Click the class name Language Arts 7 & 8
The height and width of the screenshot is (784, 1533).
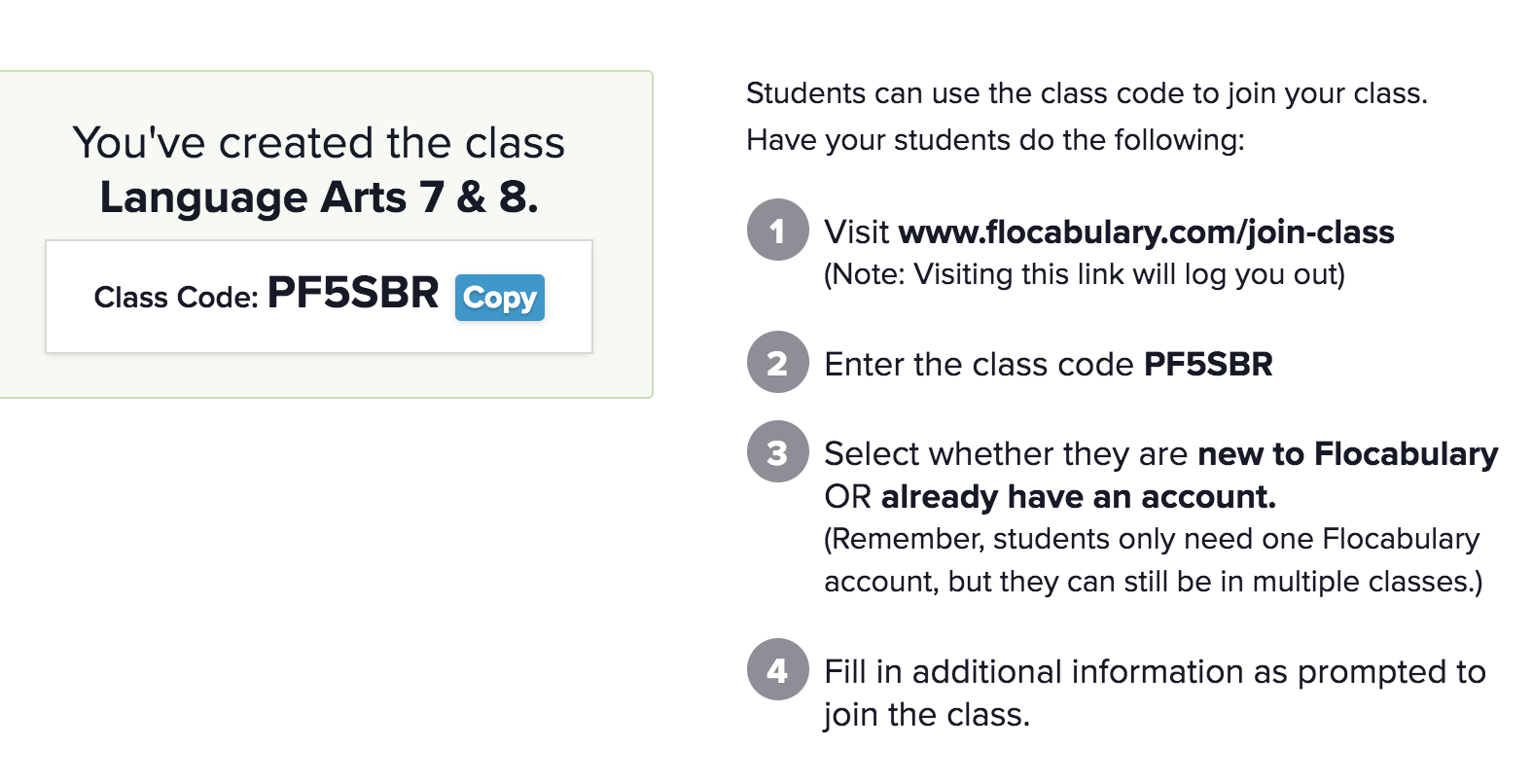click(319, 197)
